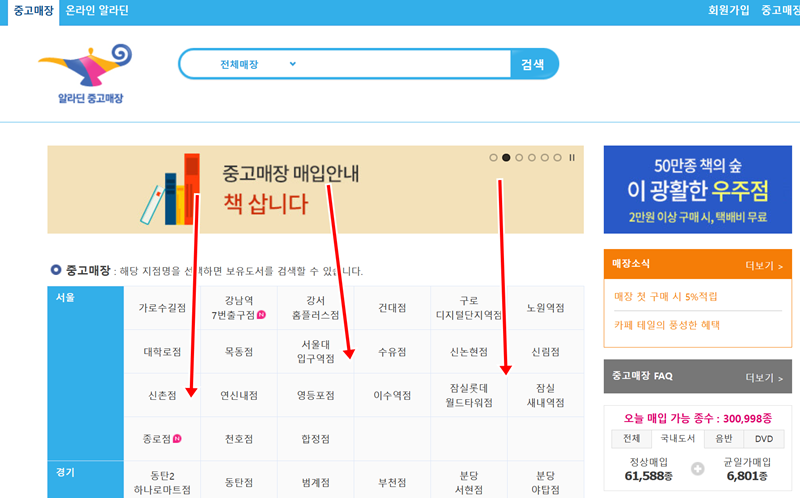Open the 동탄점 store
Viewport: 800px width, 498px height.
(239, 482)
